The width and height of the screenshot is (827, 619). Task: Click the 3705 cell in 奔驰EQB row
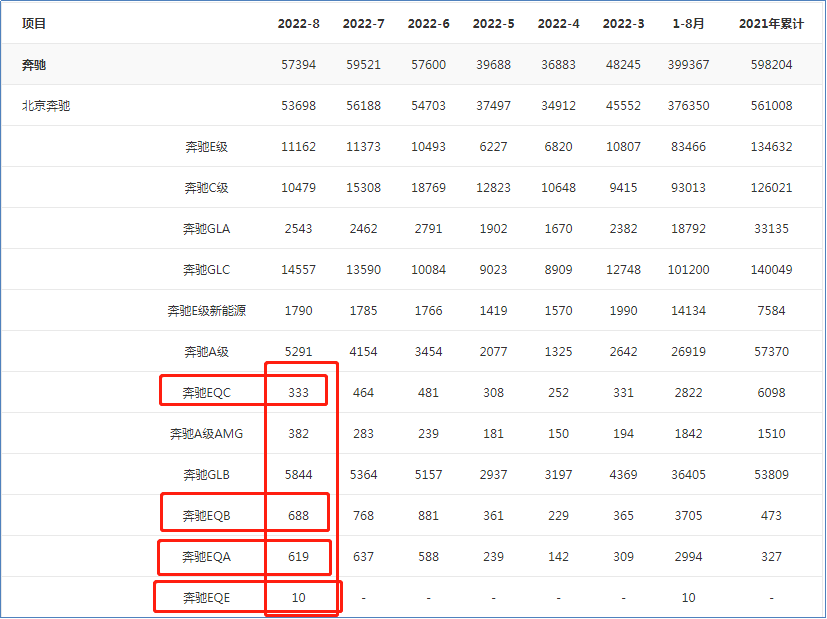[688, 516]
